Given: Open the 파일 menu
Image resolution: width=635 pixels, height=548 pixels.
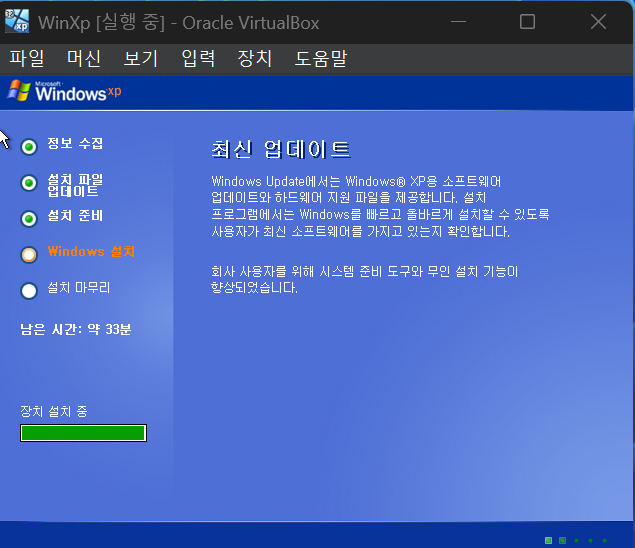Looking at the screenshot, I should [27, 59].
